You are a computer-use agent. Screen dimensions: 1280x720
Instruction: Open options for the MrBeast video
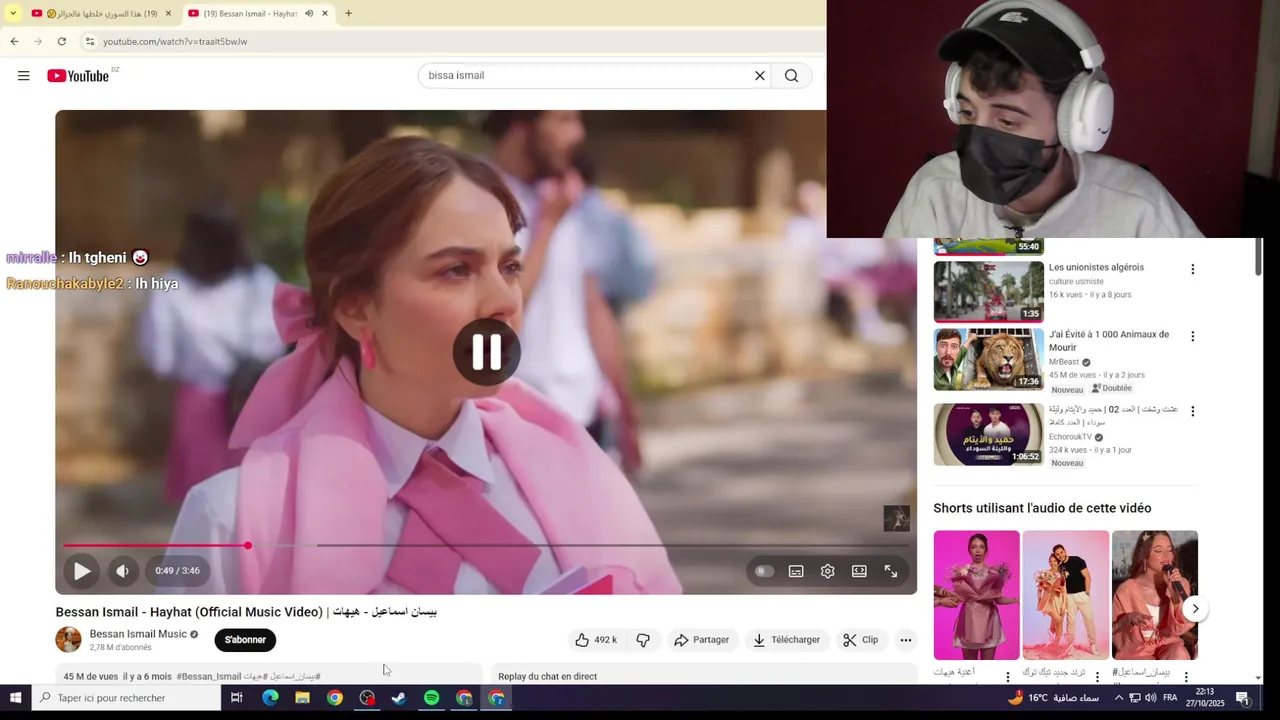click(1192, 336)
